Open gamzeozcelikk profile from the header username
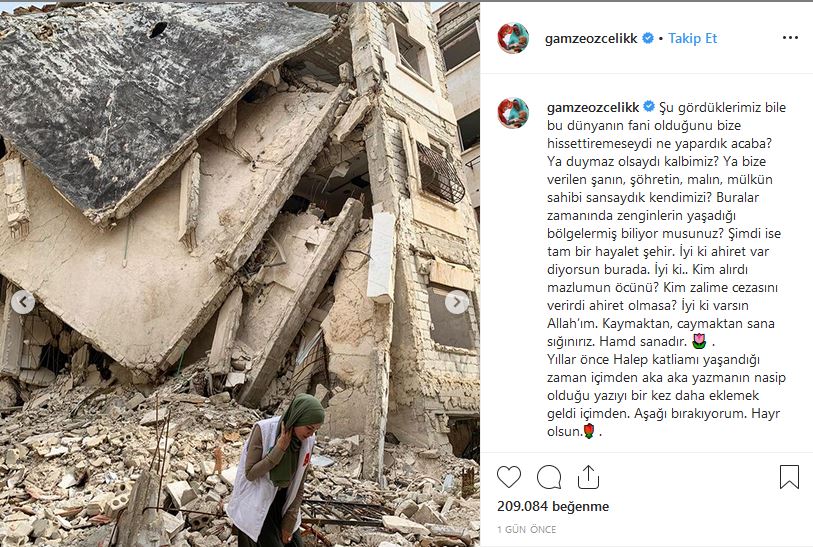 (591, 38)
